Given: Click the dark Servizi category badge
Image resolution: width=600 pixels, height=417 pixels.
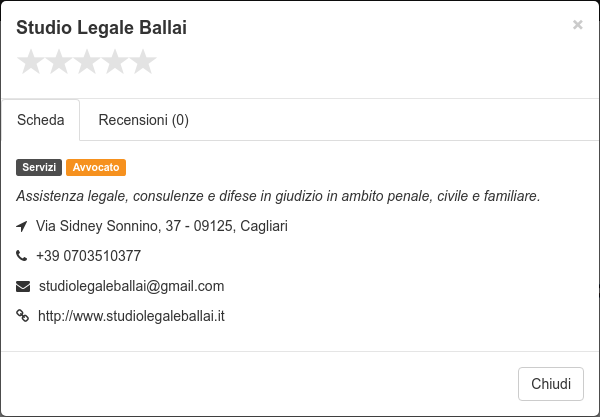Looking at the screenshot, I should click(x=39, y=167).
